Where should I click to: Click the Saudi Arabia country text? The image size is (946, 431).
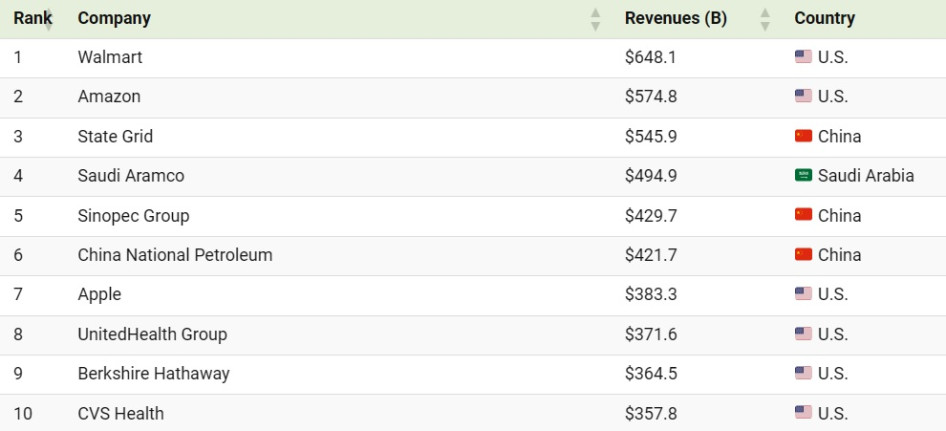click(x=866, y=176)
